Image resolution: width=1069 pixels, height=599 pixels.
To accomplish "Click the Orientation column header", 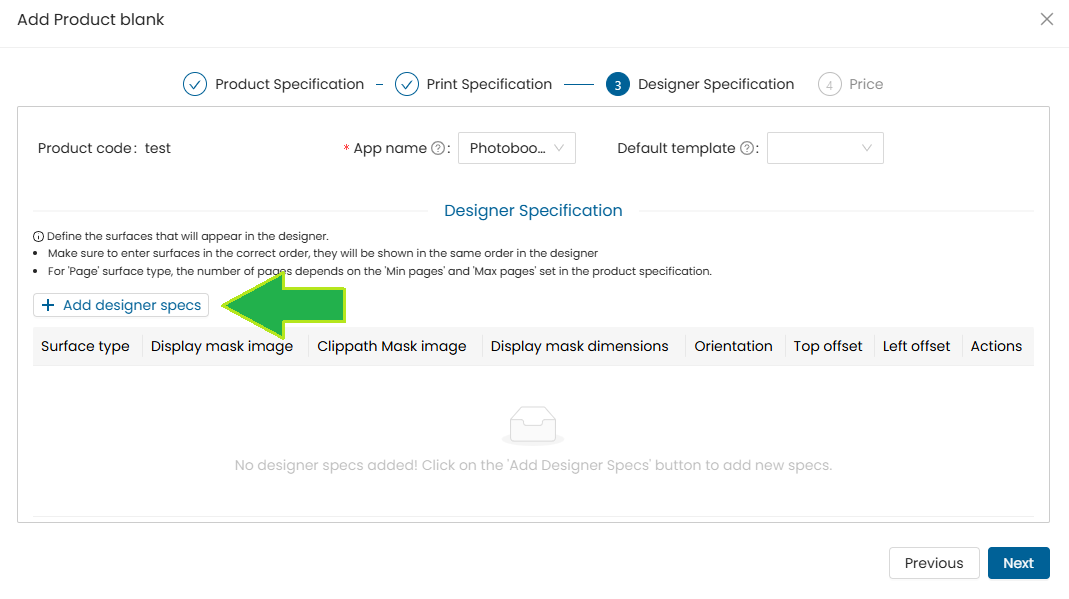I will 734,346.
